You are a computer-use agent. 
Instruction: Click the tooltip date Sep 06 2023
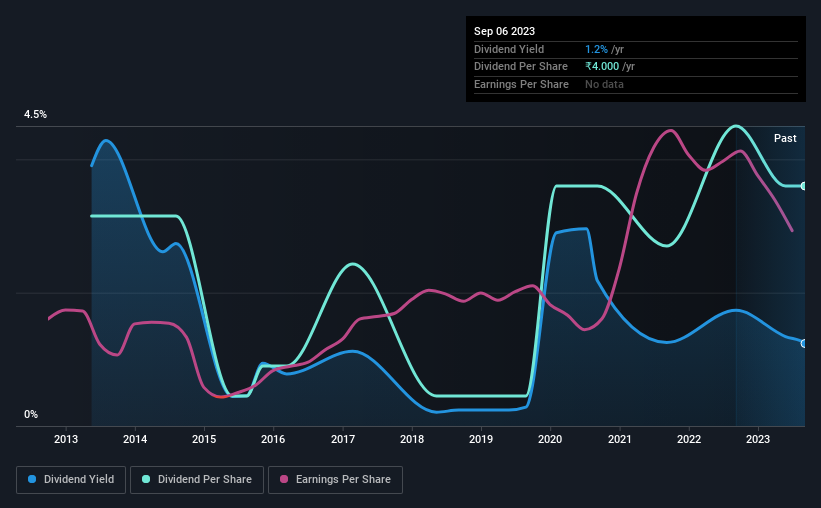(504, 31)
